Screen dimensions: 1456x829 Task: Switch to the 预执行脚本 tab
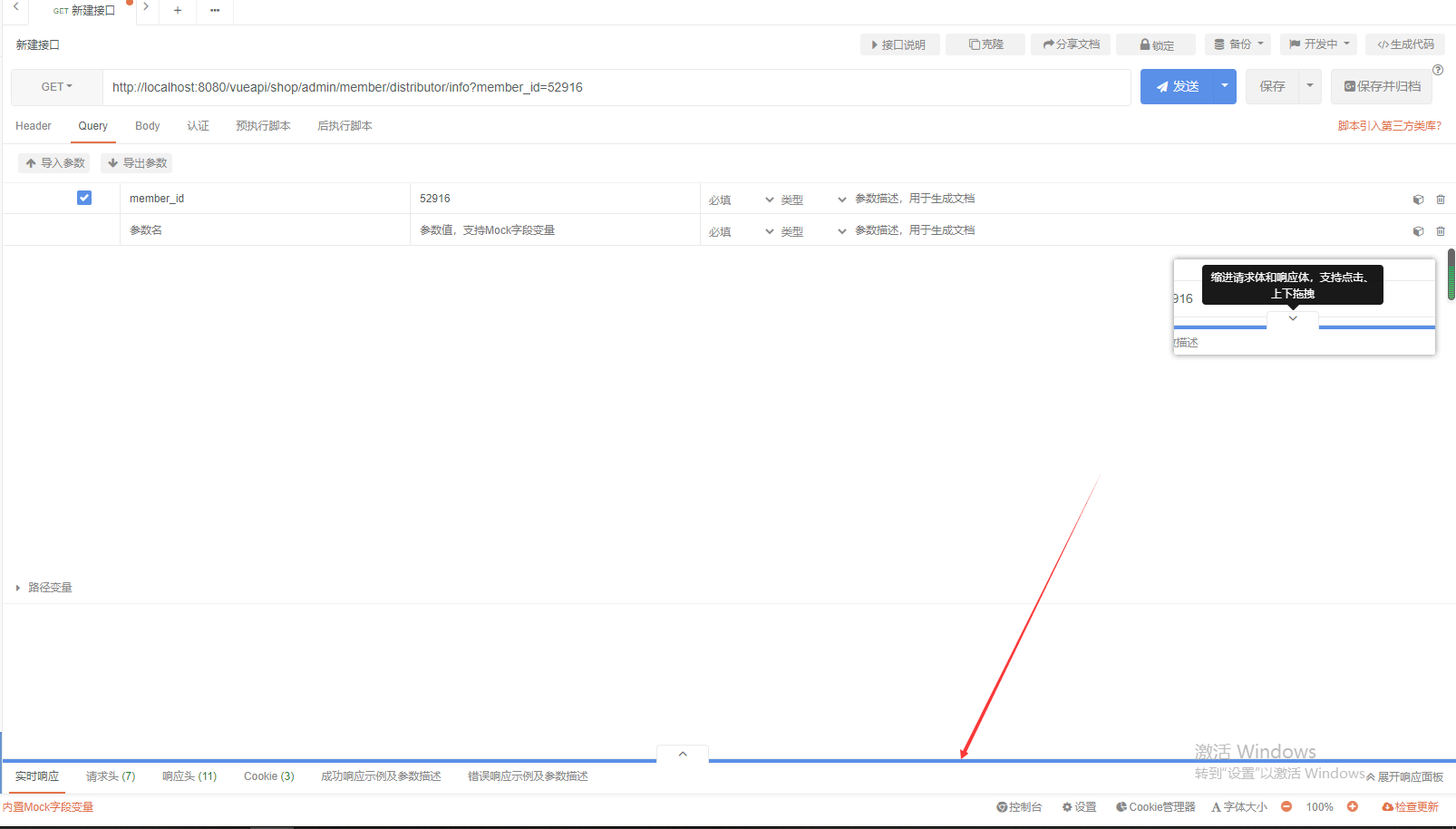263,126
